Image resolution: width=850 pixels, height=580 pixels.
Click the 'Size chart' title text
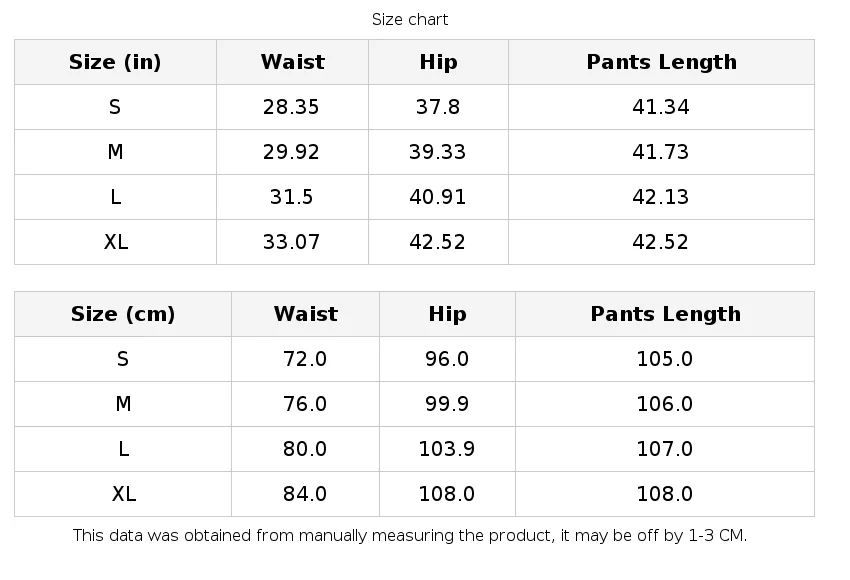tap(410, 20)
